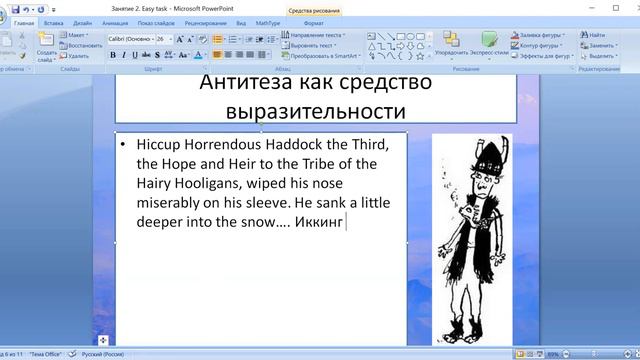Open the Дизайн ribbon tab
The width and height of the screenshot is (640, 360).
82,23
